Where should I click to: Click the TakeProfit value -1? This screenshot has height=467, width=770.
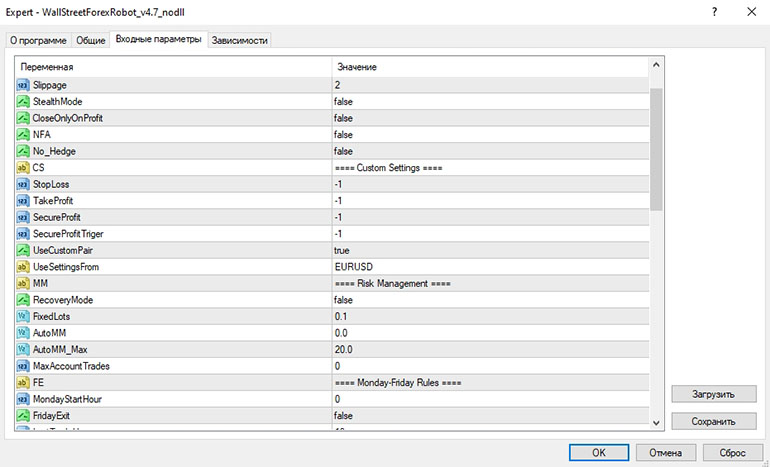click(338, 201)
